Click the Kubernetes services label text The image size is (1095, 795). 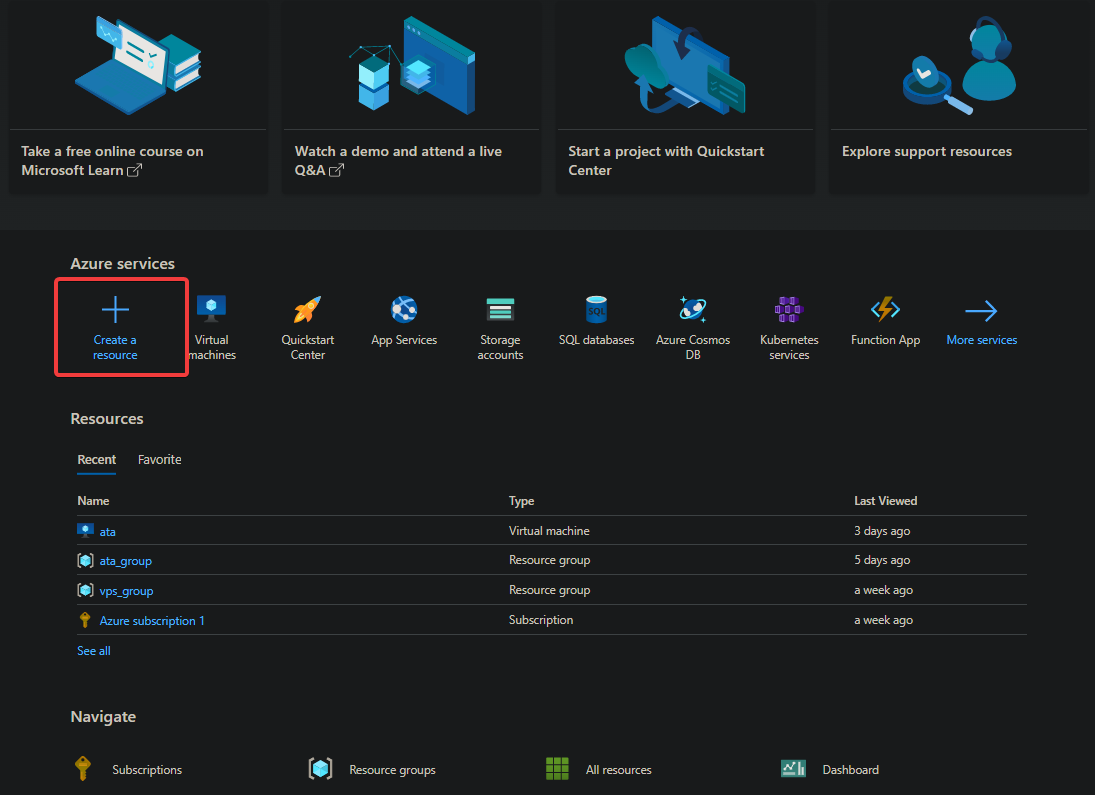[x=789, y=347]
